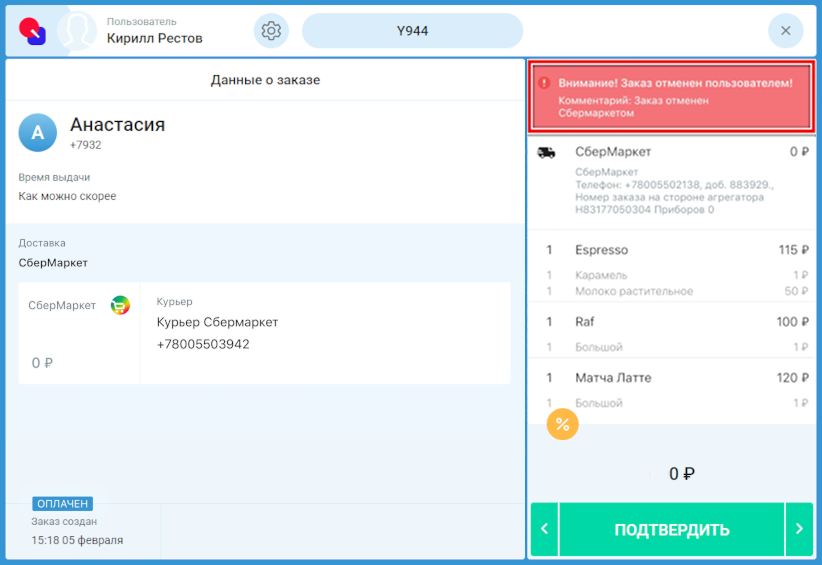Click the СберМаркет value under Доставка
This screenshot has height=565, width=822.
[x=53, y=263]
